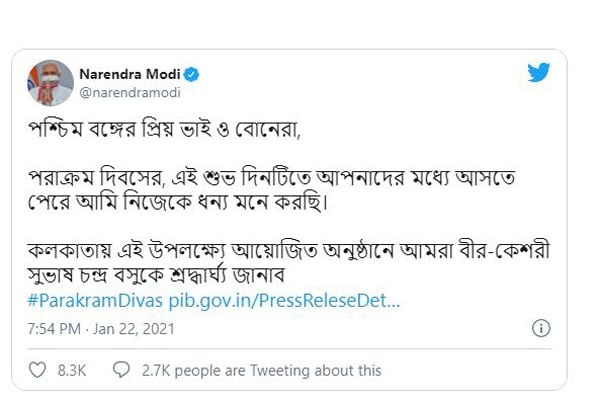Click the 8.3K likes count

[72, 370]
